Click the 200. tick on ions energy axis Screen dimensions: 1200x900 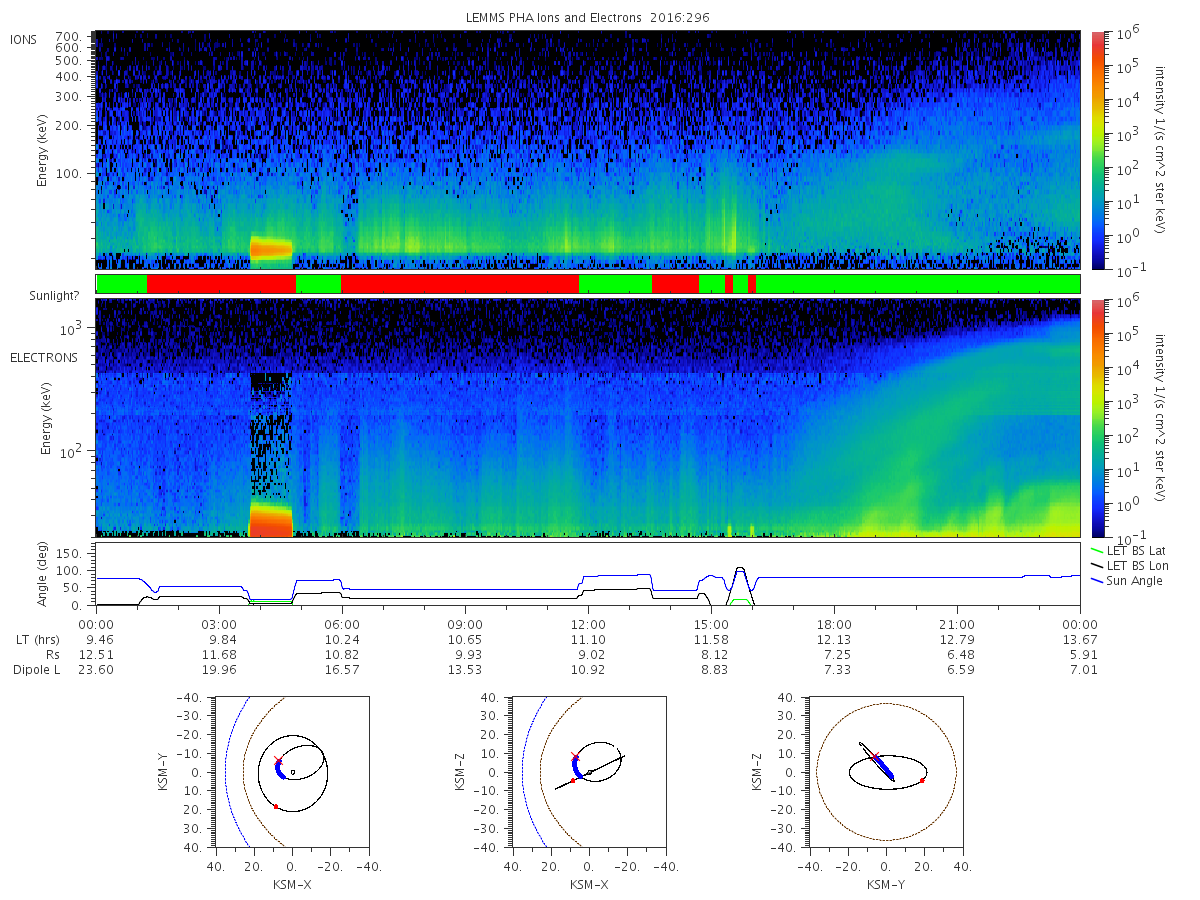click(69, 126)
